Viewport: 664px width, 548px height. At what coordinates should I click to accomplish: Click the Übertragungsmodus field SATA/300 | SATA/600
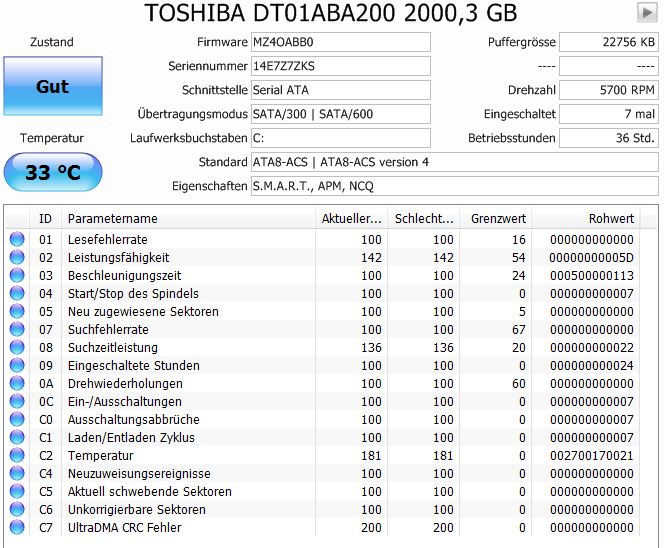[341, 114]
